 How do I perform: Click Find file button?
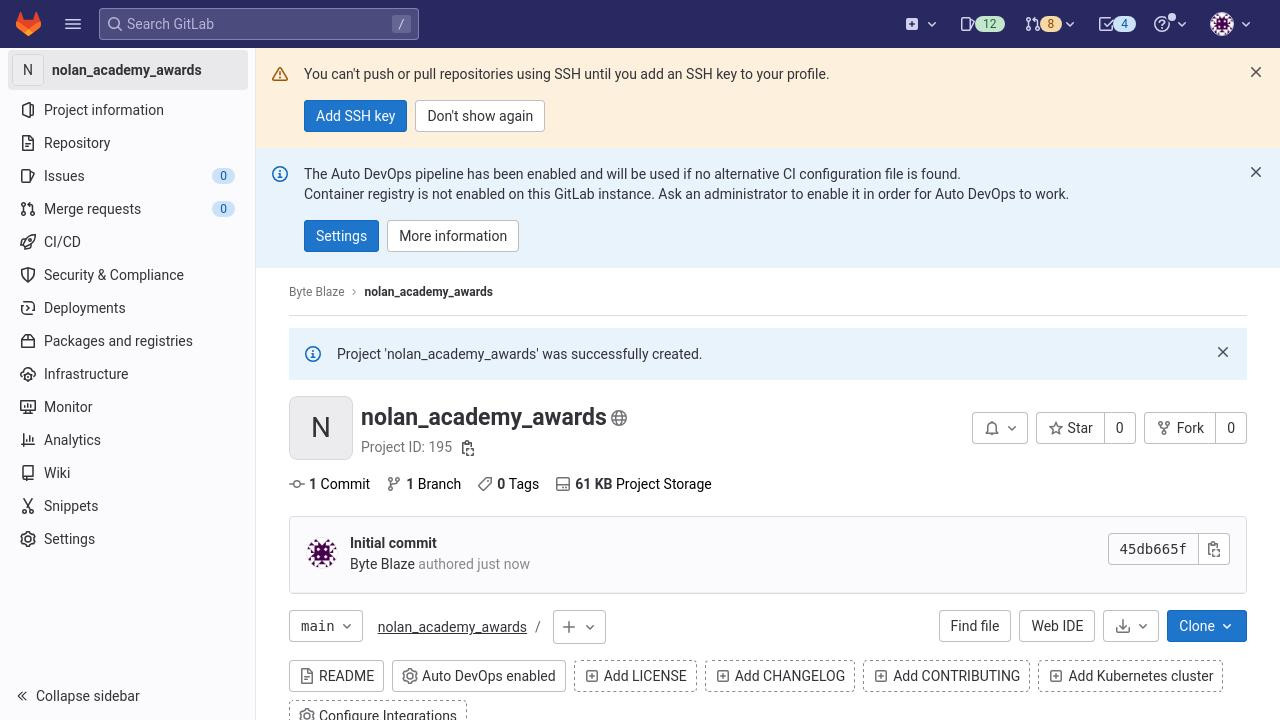point(974,626)
